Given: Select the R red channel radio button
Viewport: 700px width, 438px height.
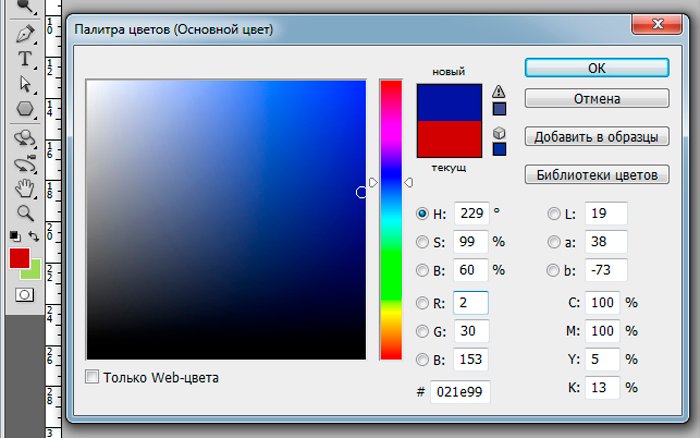Looking at the screenshot, I should pyautogui.click(x=422, y=303).
